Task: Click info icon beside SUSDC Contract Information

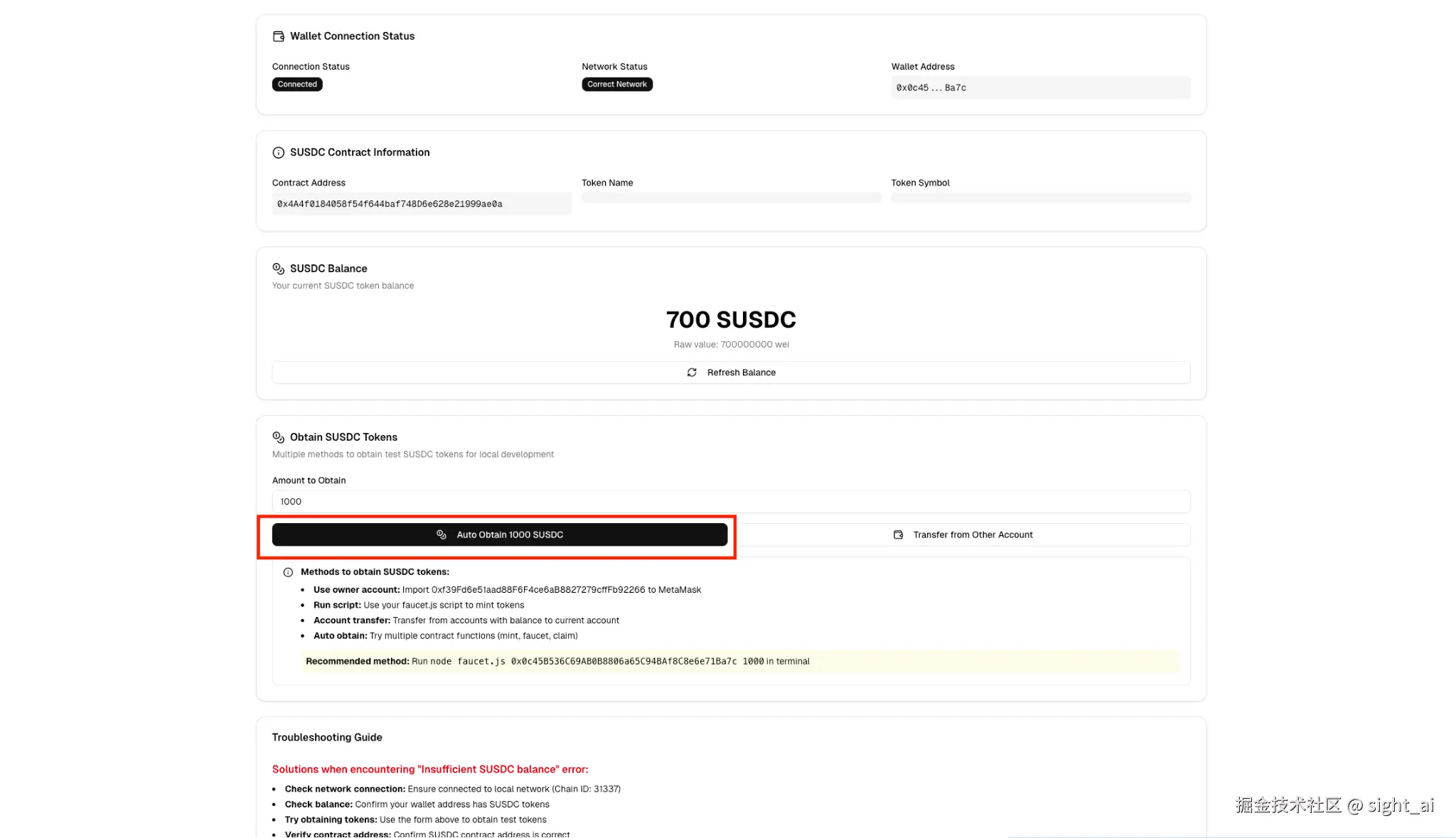Action: point(278,153)
